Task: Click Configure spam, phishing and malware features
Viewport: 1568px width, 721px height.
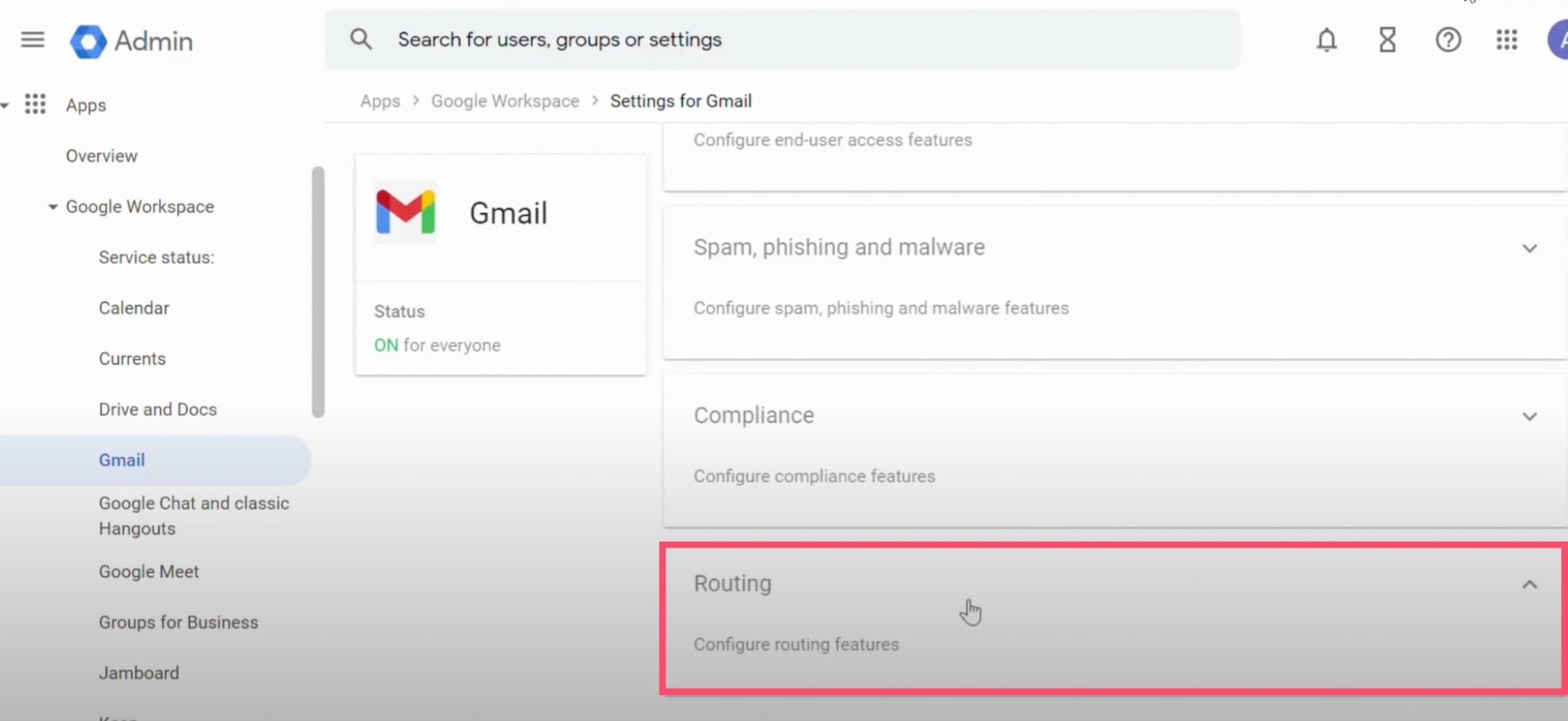Action: 881,308
